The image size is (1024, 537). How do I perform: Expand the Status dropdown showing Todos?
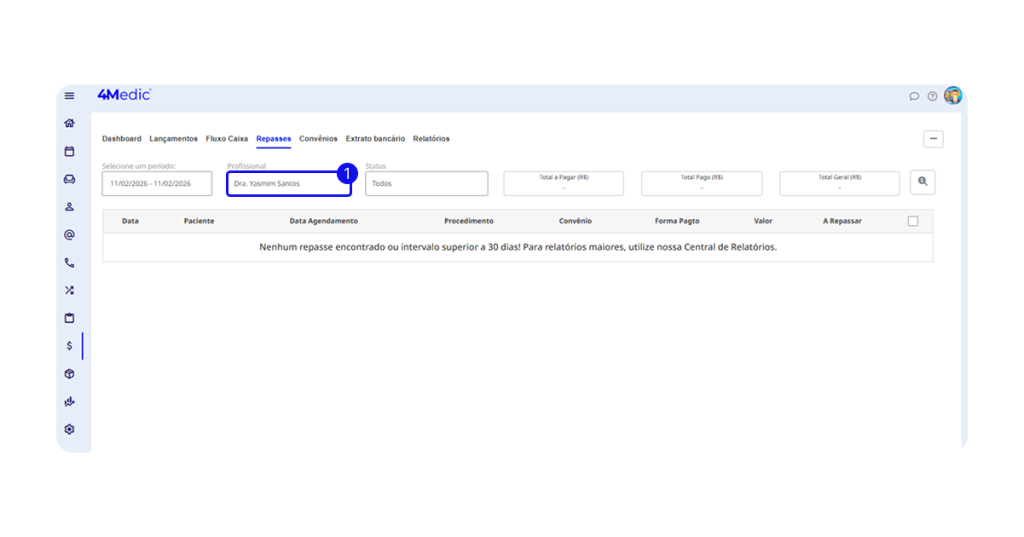[x=426, y=184]
